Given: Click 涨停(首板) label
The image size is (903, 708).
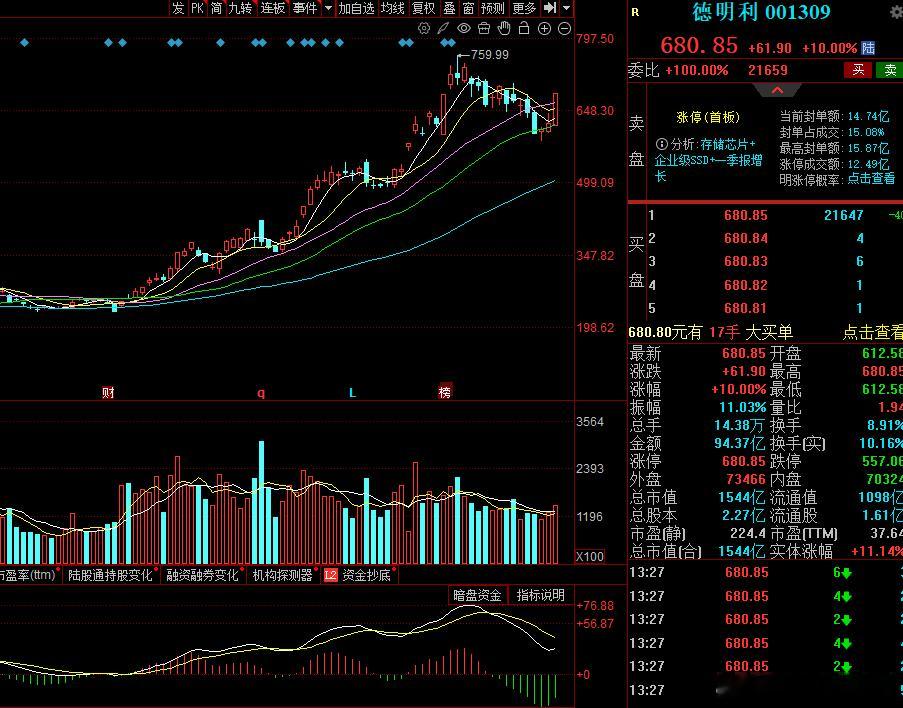Looking at the screenshot, I should [x=708, y=118].
